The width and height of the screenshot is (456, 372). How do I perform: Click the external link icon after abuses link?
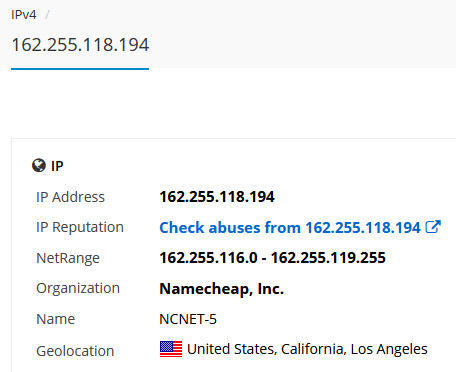pos(433,227)
